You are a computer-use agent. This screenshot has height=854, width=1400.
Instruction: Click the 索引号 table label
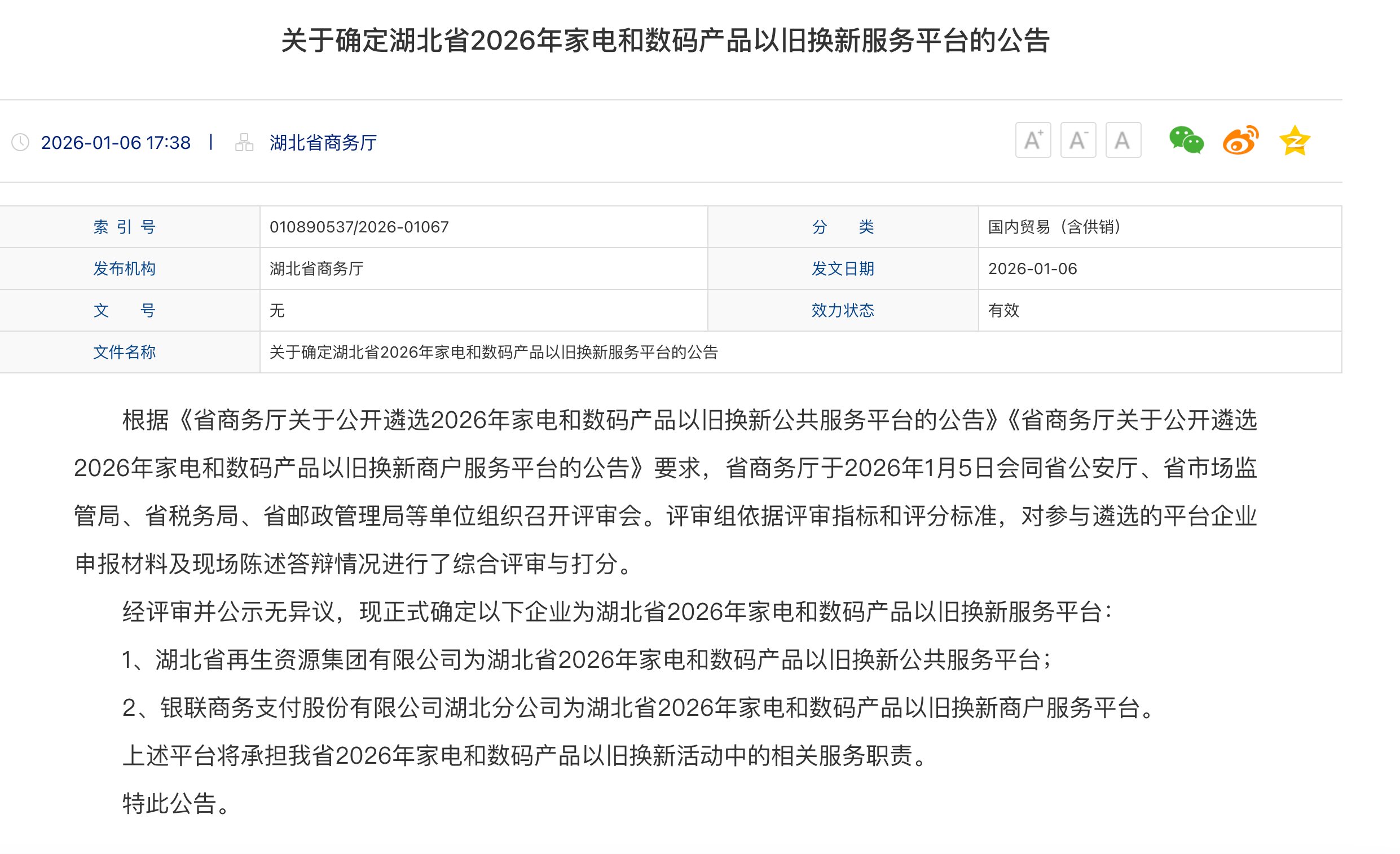[125, 227]
